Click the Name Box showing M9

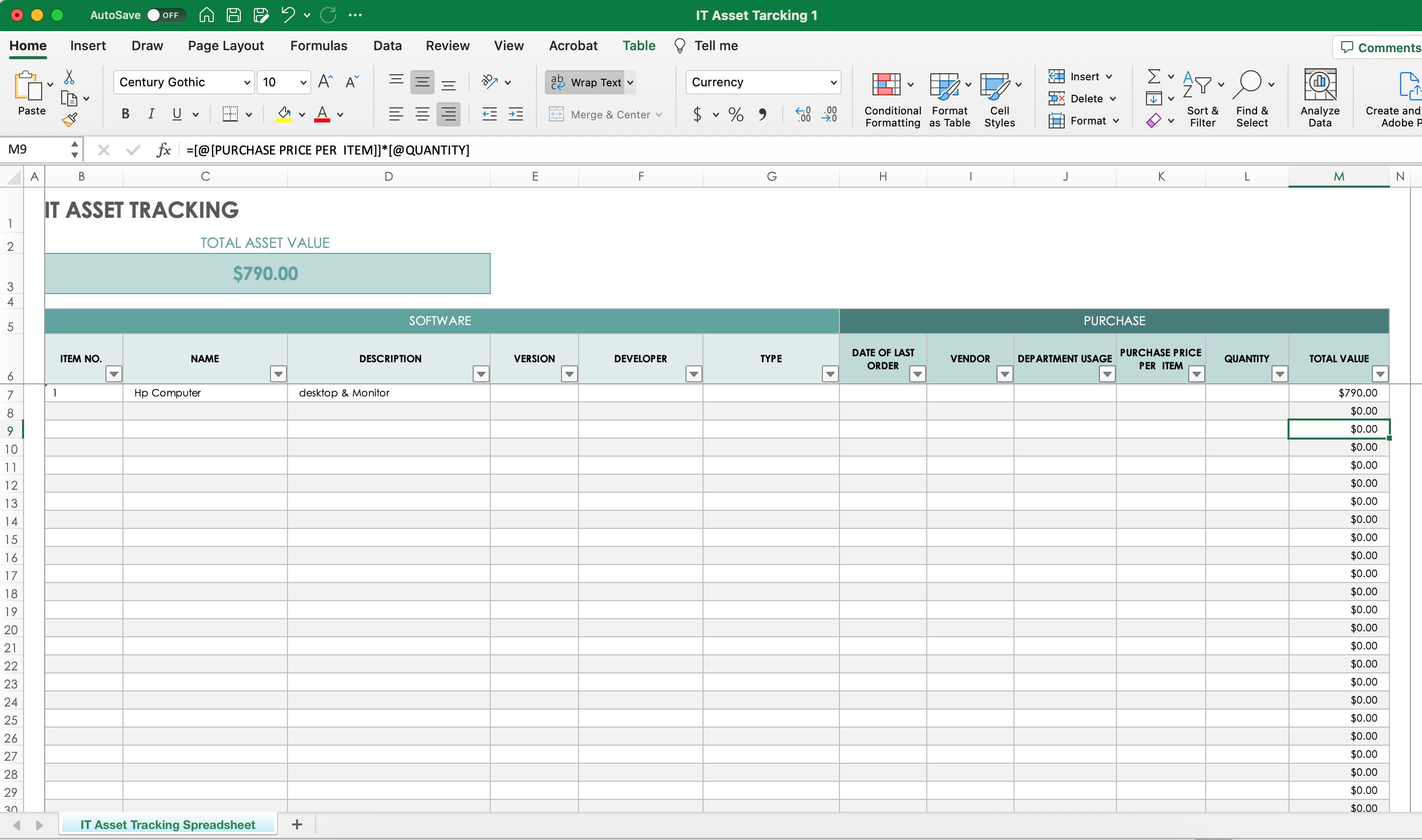[x=35, y=150]
